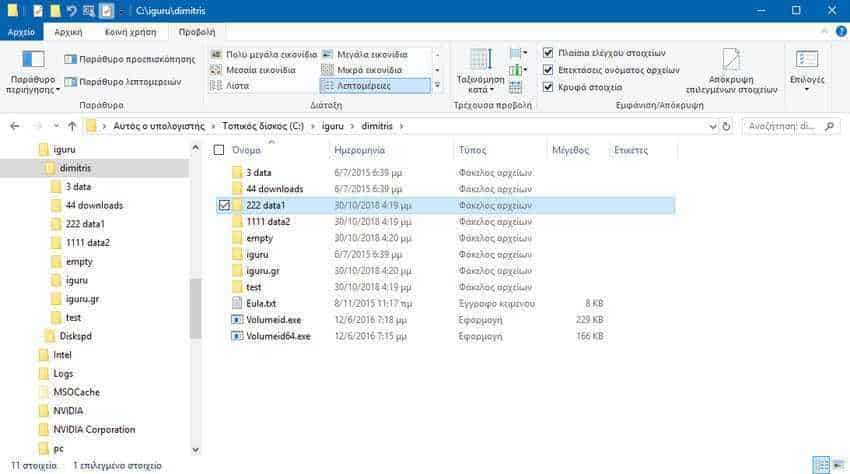This screenshot has width=850, height=474.
Task: Expand chevron after dimitris breadcrumb
Action: pos(401,126)
